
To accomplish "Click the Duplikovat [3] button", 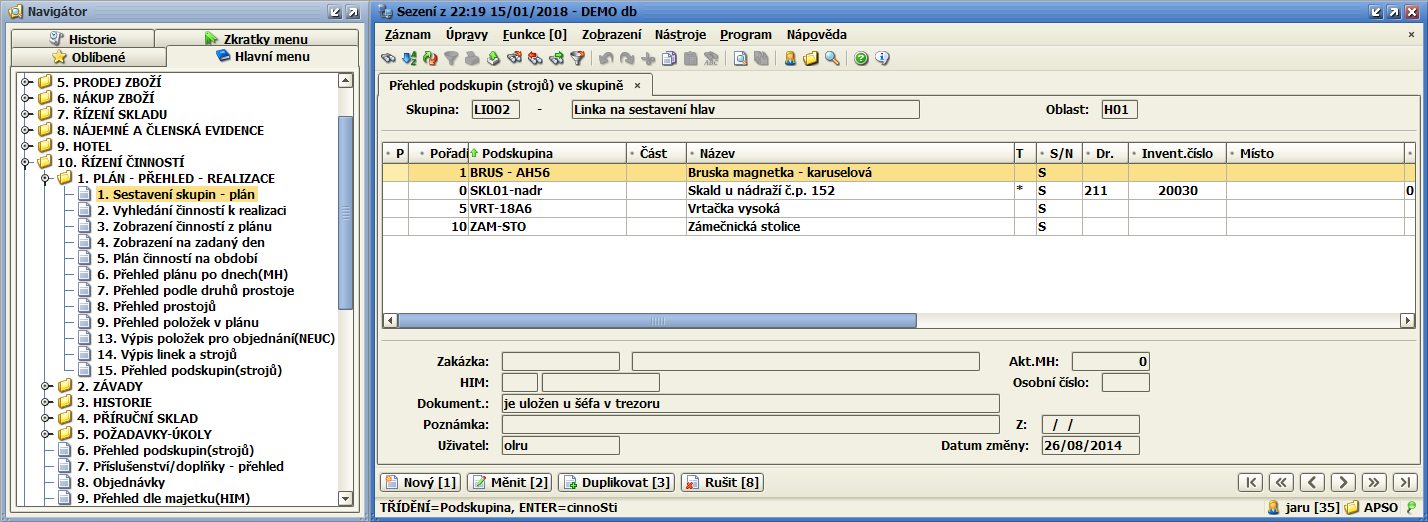I will click(x=617, y=483).
